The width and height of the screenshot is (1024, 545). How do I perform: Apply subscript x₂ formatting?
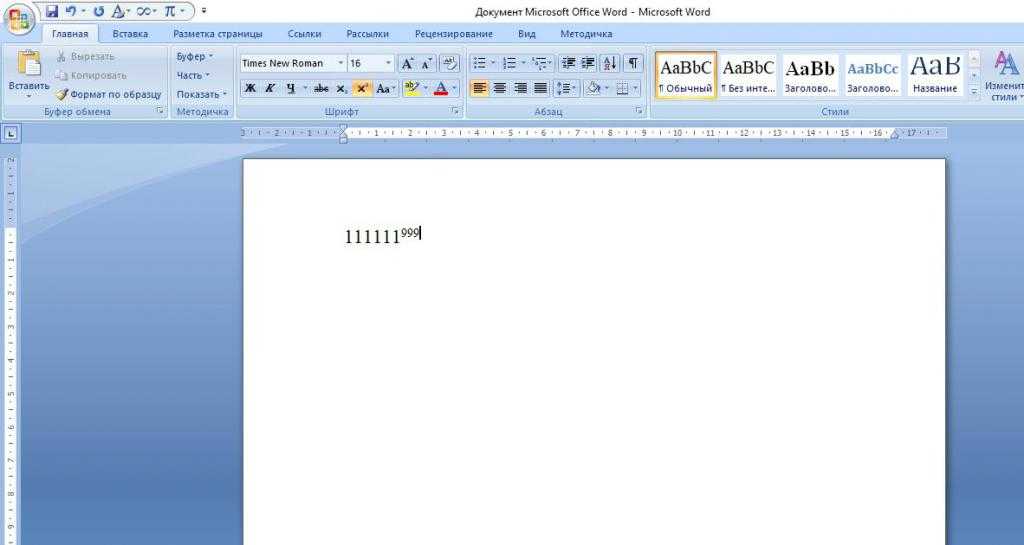[342, 88]
